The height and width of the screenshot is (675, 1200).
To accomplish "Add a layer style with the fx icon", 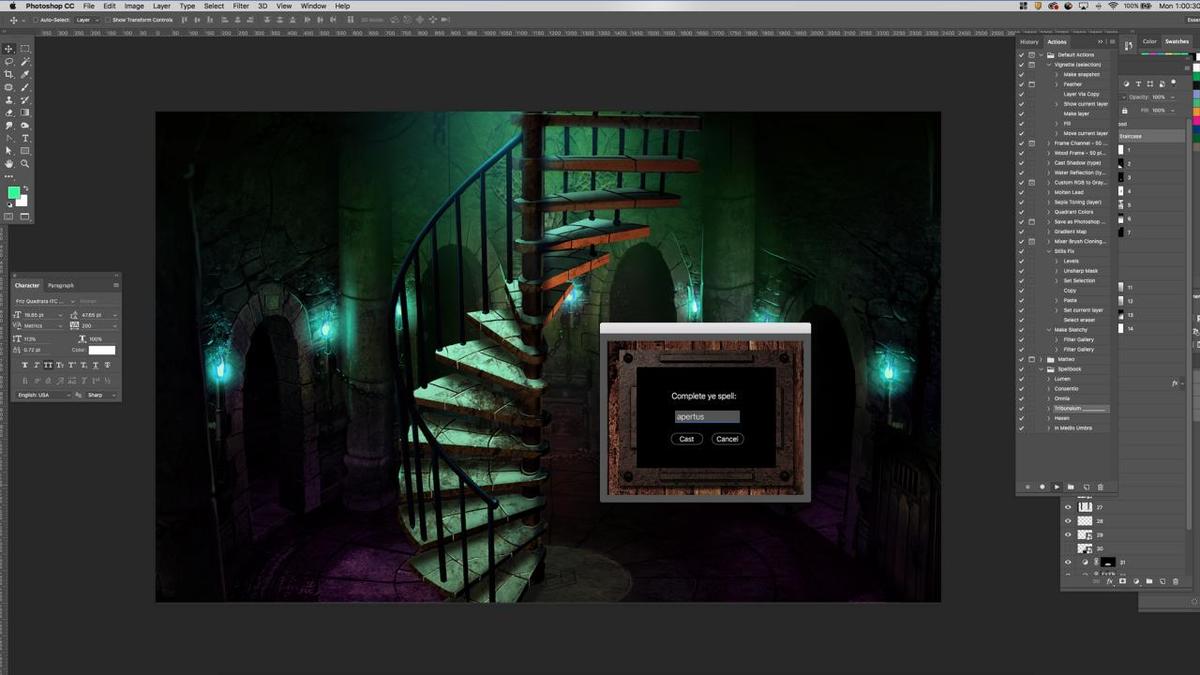I will (x=1110, y=581).
